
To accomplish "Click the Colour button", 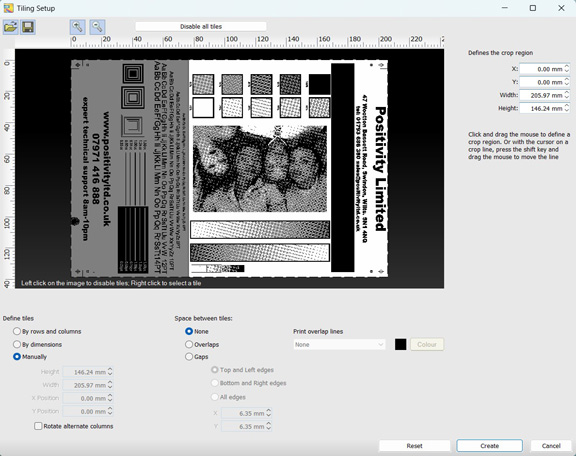I will pos(427,345).
